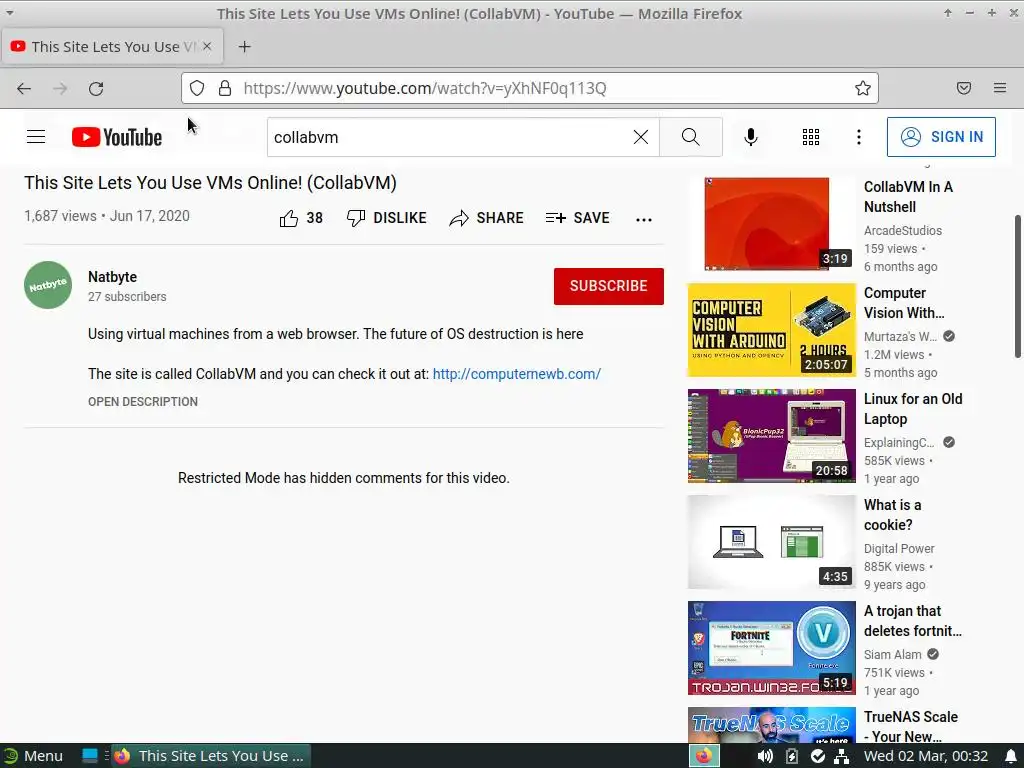Image resolution: width=1024 pixels, height=768 pixels.
Task: Open YouTube apps grid
Action: click(x=810, y=137)
